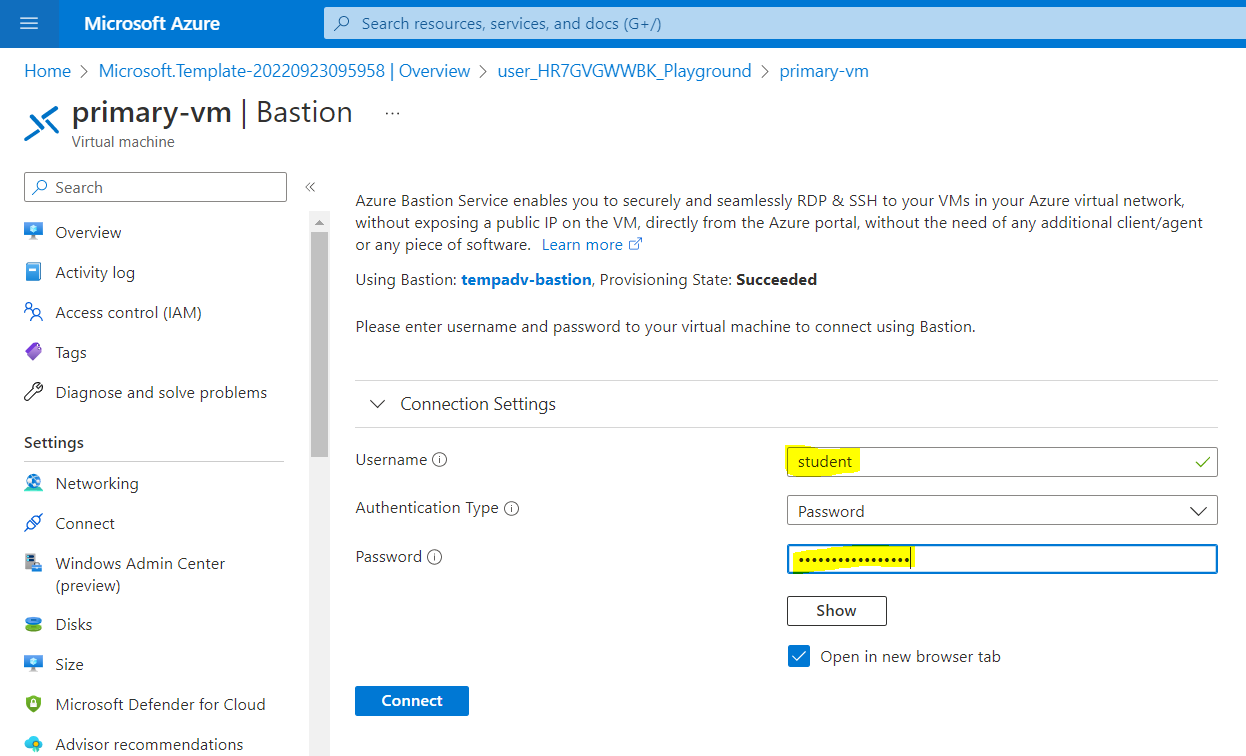Click Show to reveal the password
The image size is (1246, 756).
click(836, 611)
